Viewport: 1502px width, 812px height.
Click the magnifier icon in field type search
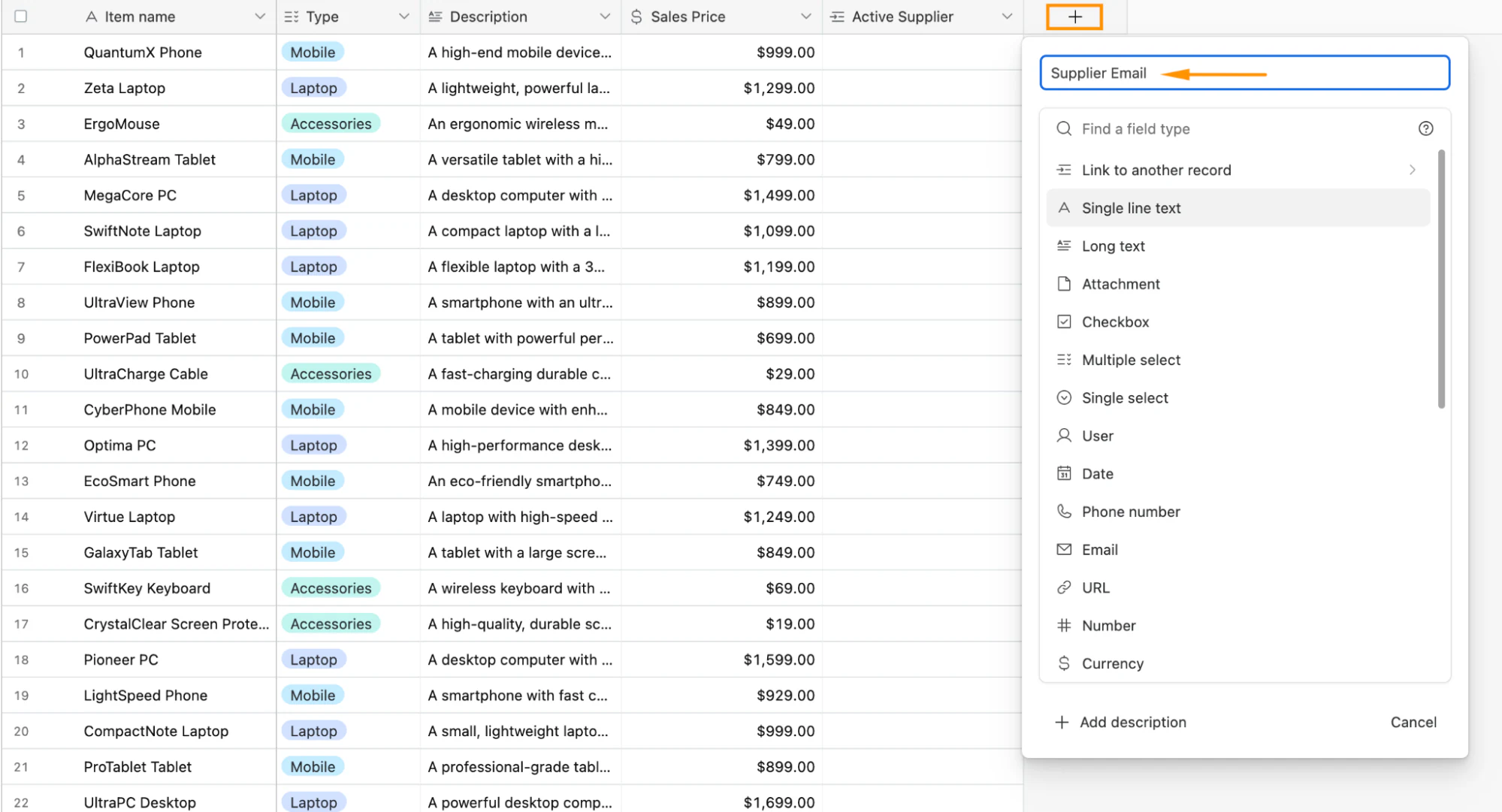[1064, 128]
